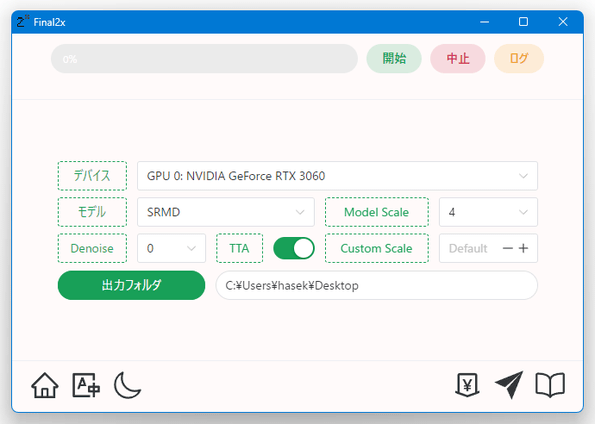This screenshot has height=424, width=595.
Task: Open the yen donate icon
Action: 467,385
